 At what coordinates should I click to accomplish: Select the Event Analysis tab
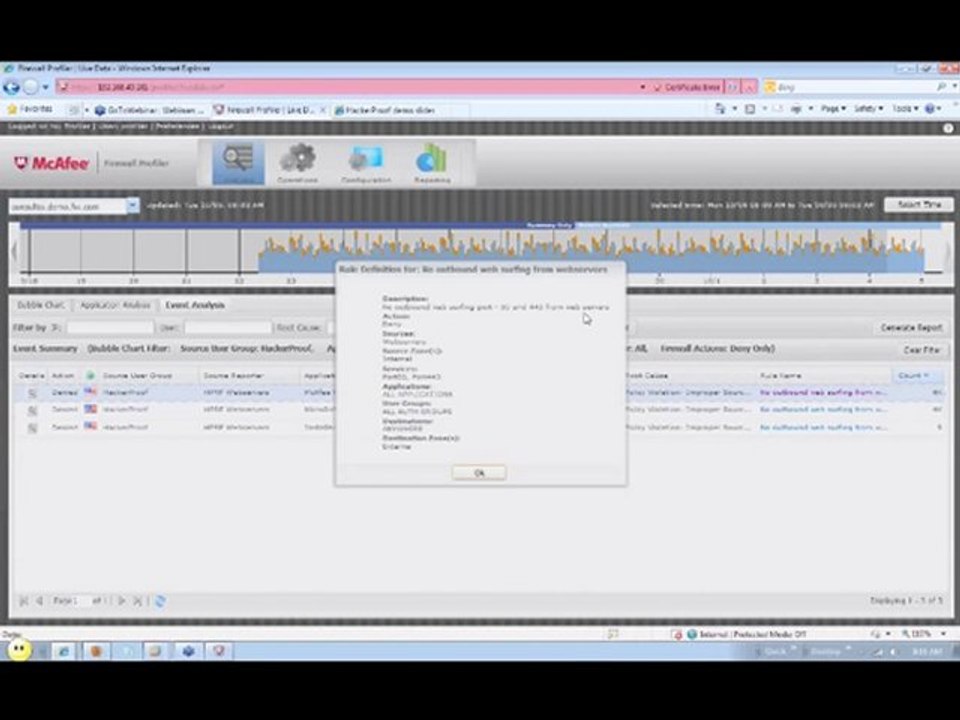click(195, 305)
